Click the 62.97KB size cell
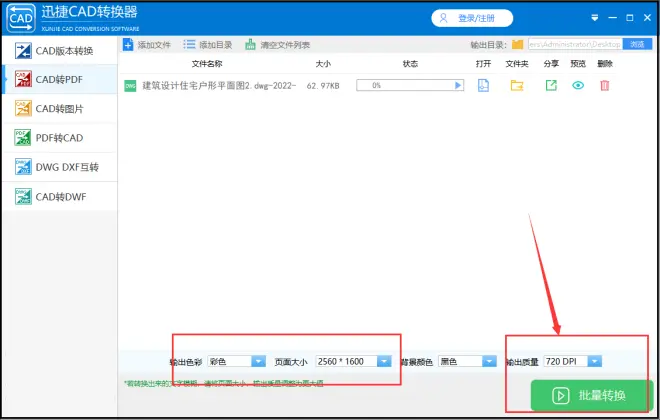 pyautogui.click(x=323, y=86)
